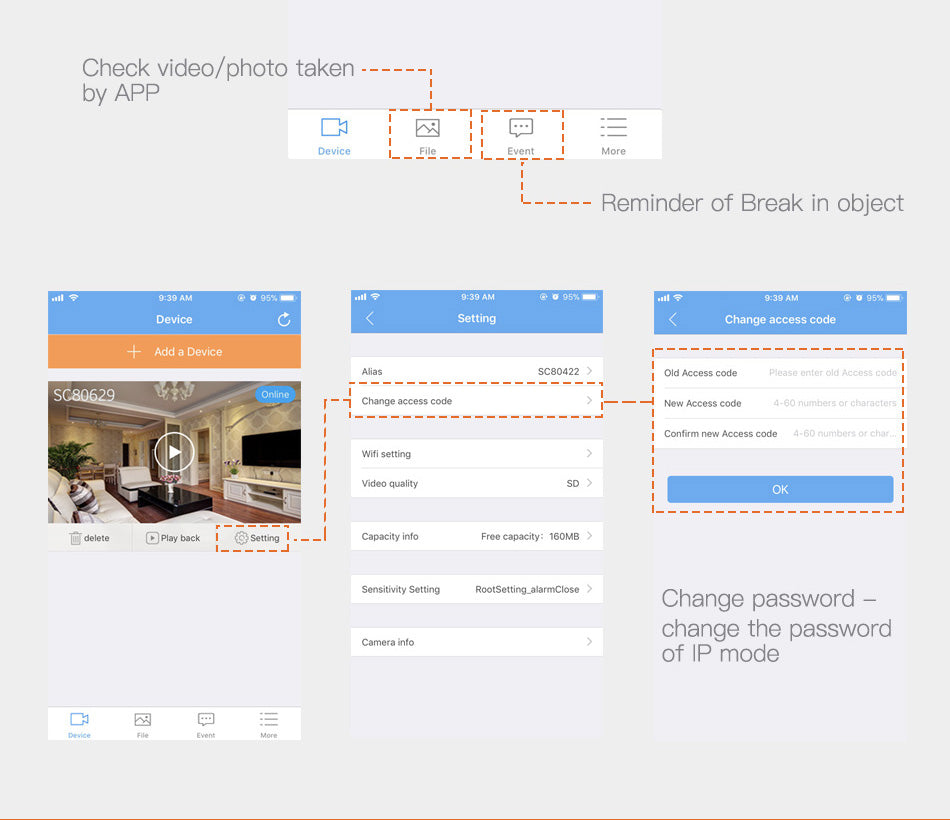The image size is (950, 820).
Task: Open the Change access code row
Action: coord(477,401)
